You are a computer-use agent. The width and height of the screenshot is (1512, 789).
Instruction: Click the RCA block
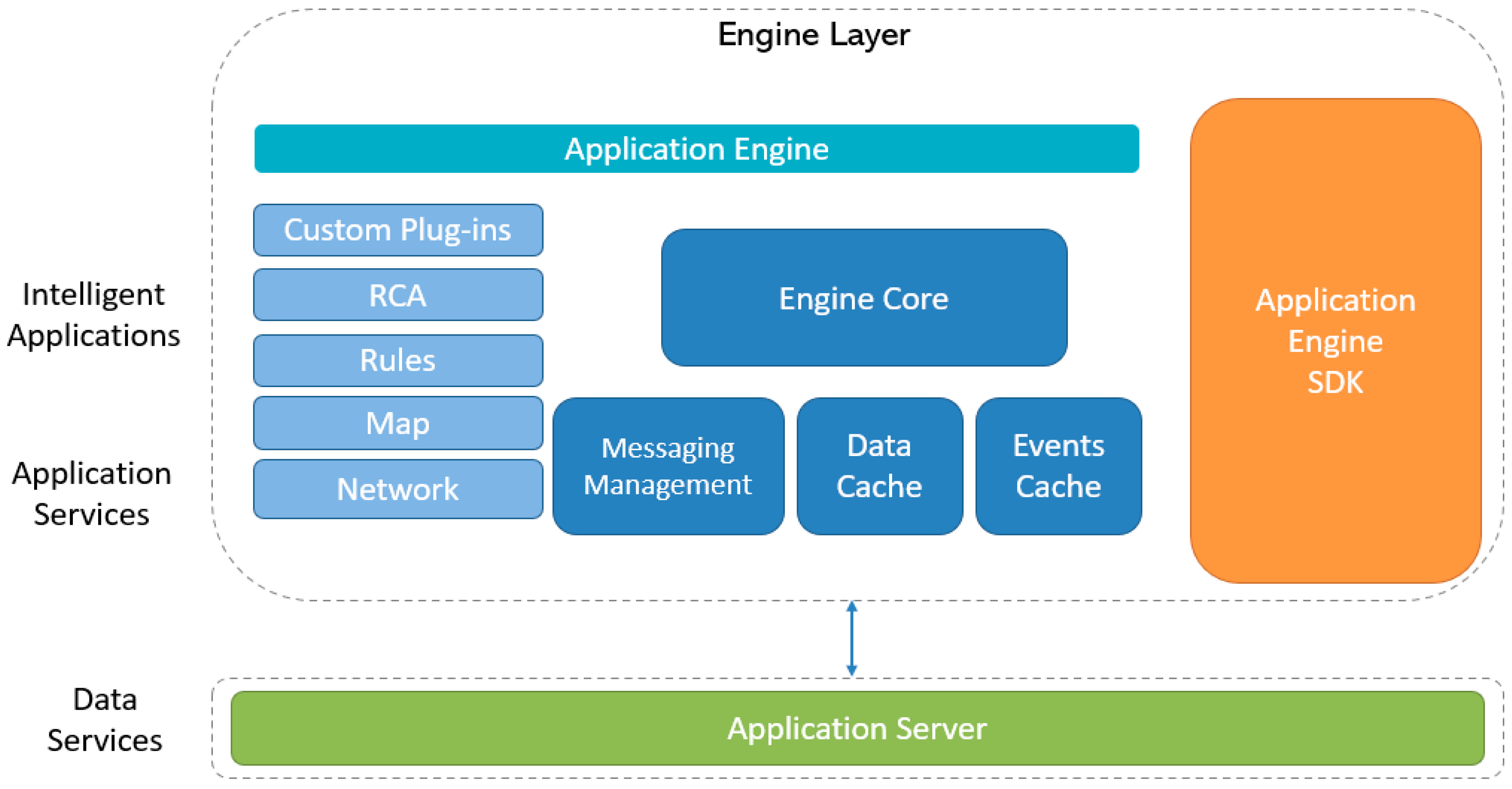(x=398, y=295)
